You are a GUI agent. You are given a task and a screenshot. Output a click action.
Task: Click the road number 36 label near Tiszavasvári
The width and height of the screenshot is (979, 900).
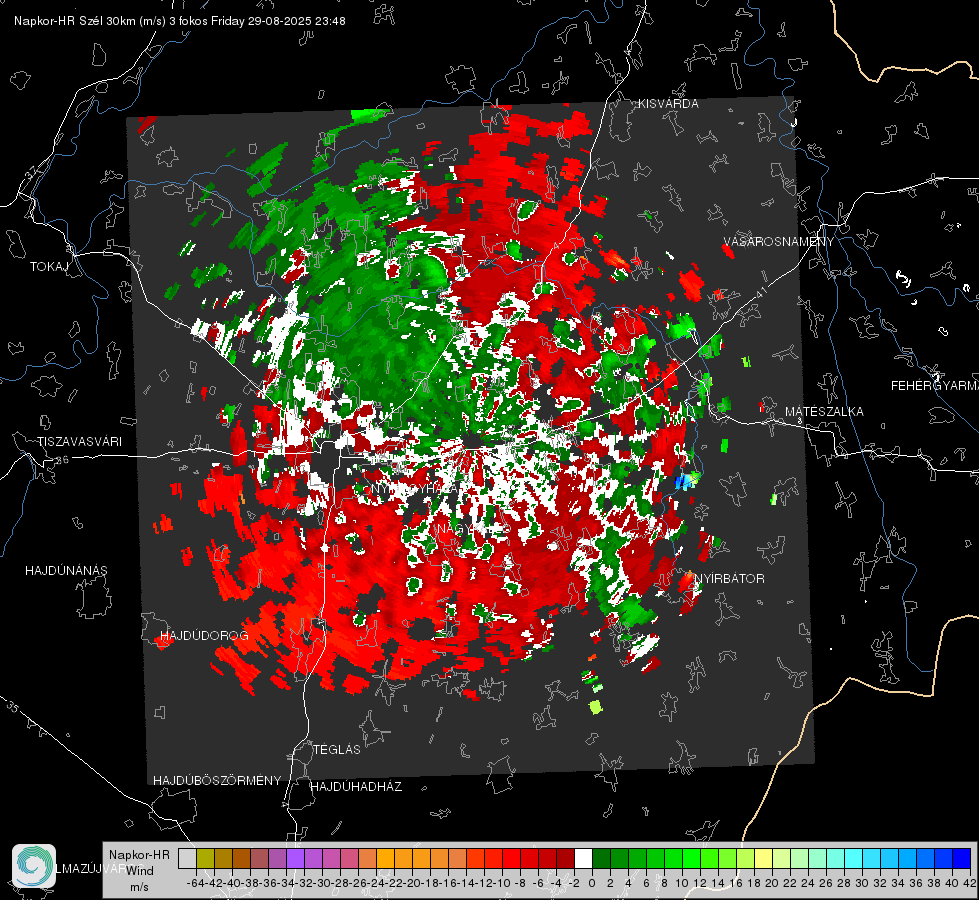(x=62, y=460)
